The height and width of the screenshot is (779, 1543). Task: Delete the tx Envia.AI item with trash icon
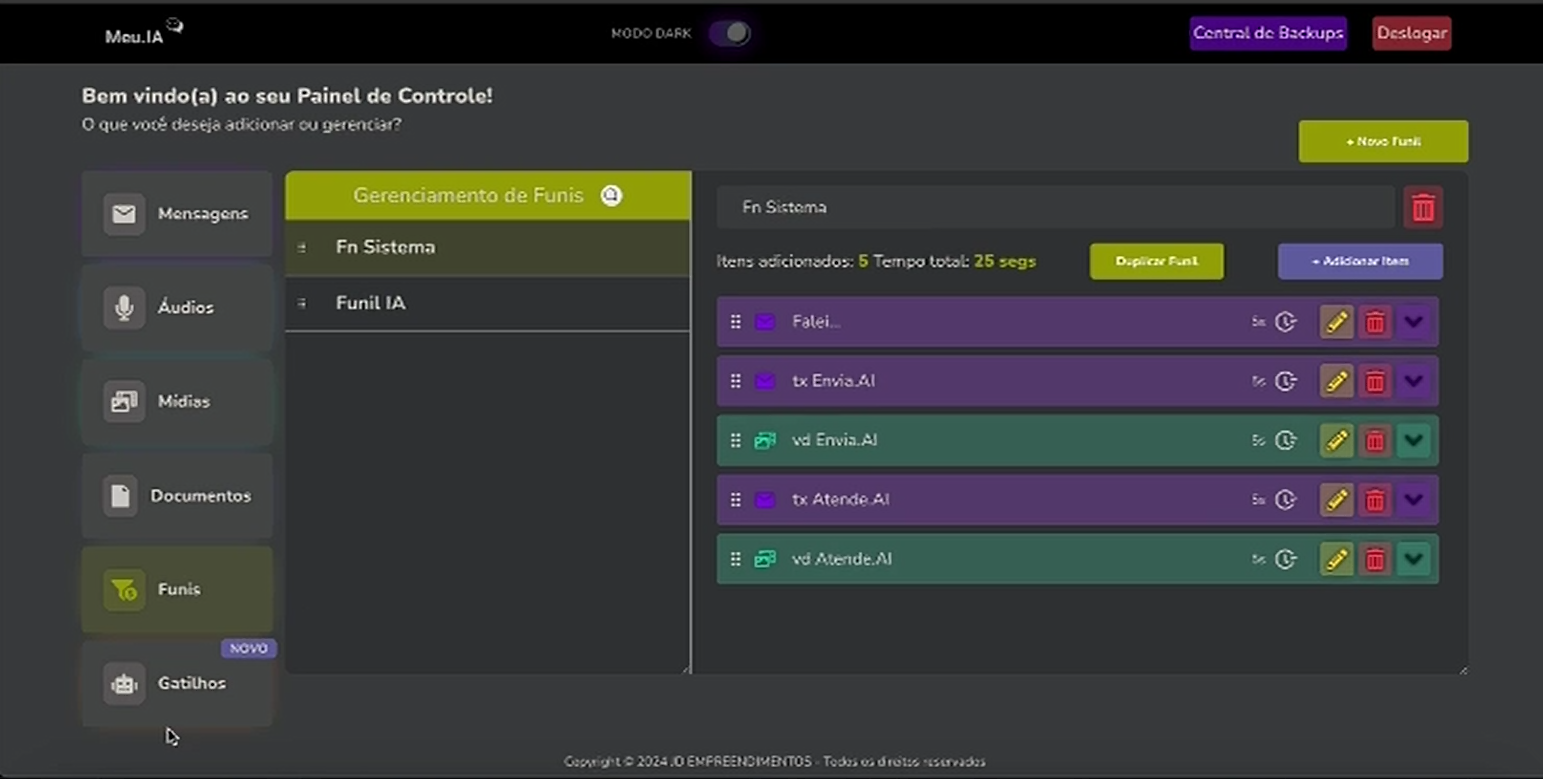click(1375, 381)
